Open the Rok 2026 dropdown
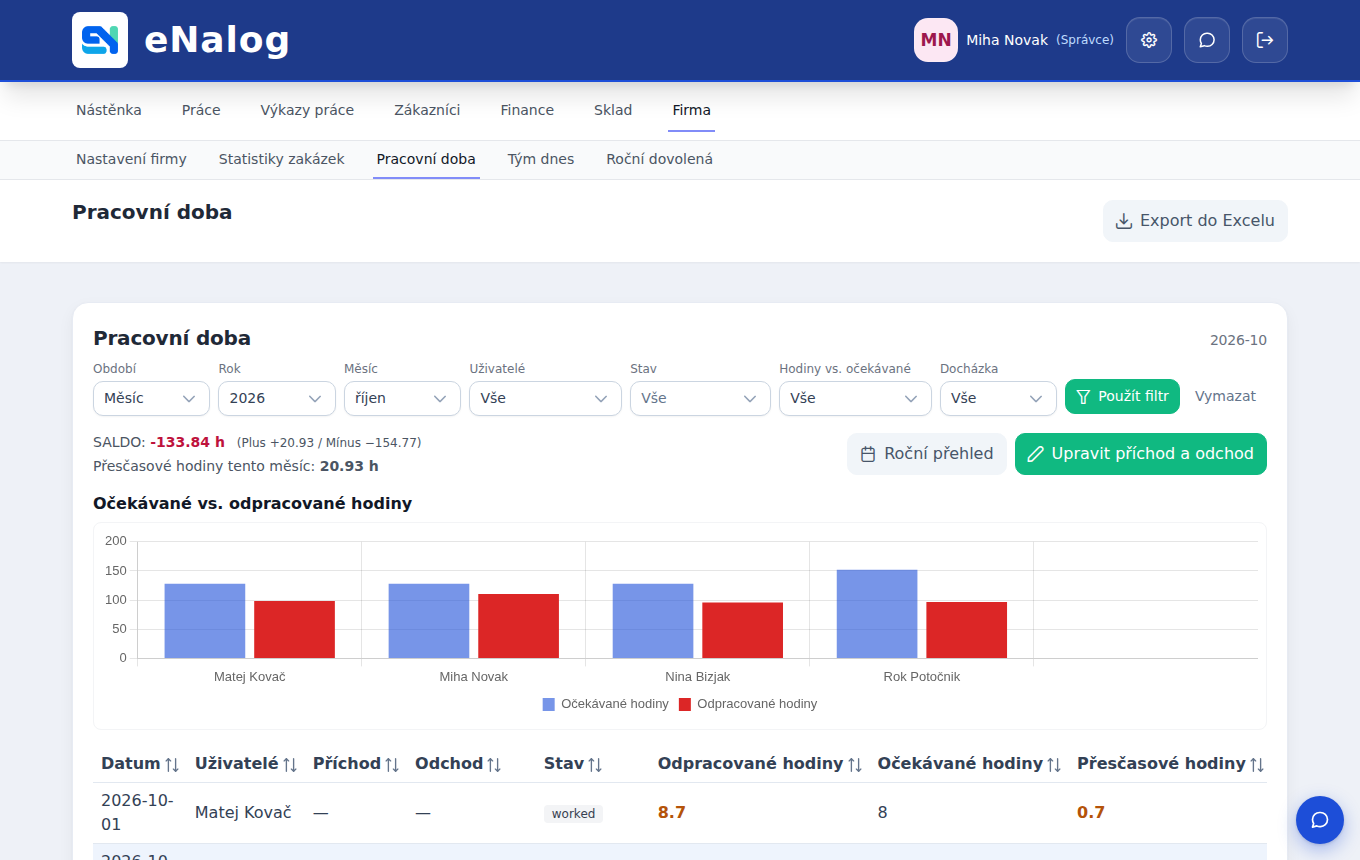 276,398
